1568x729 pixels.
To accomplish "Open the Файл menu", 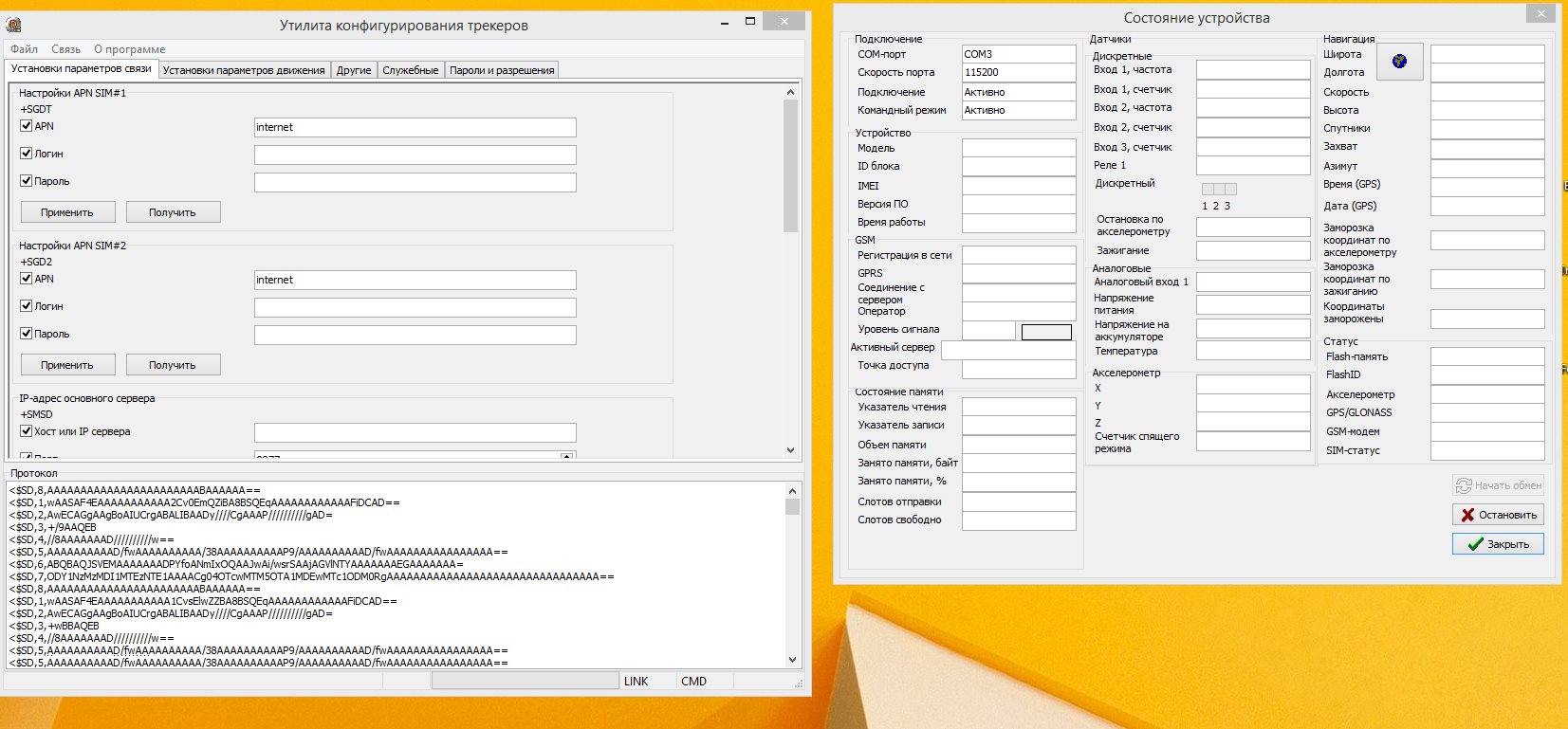I will coord(24,49).
